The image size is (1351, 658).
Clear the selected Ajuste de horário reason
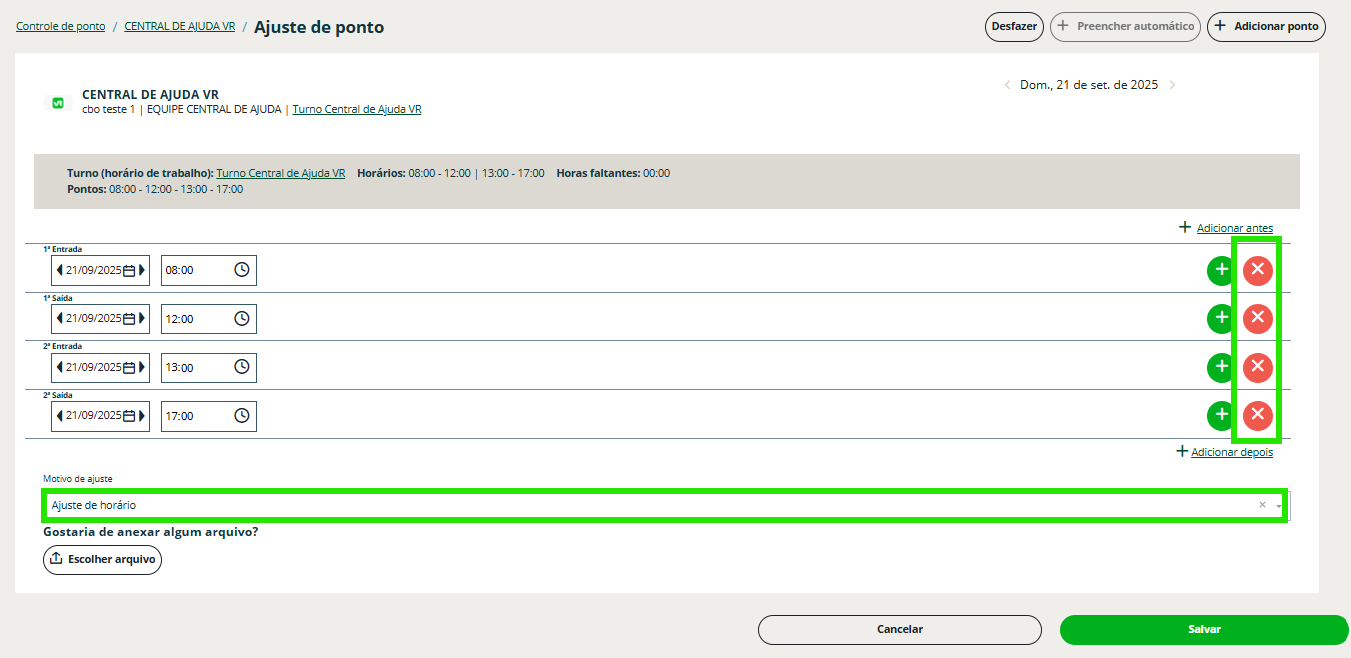coord(1262,505)
